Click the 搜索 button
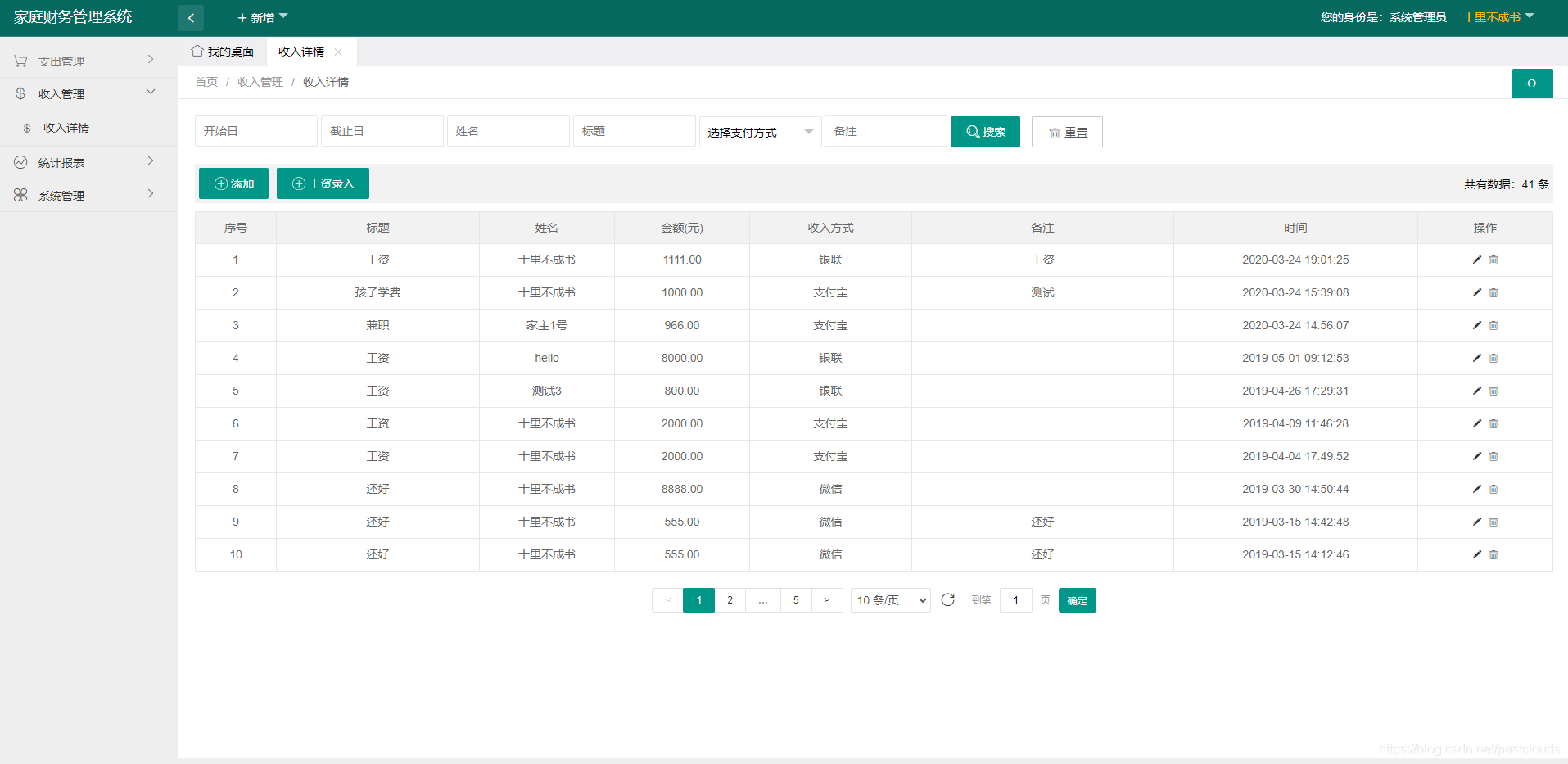The image size is (1568, 764). tap(985, 132)
